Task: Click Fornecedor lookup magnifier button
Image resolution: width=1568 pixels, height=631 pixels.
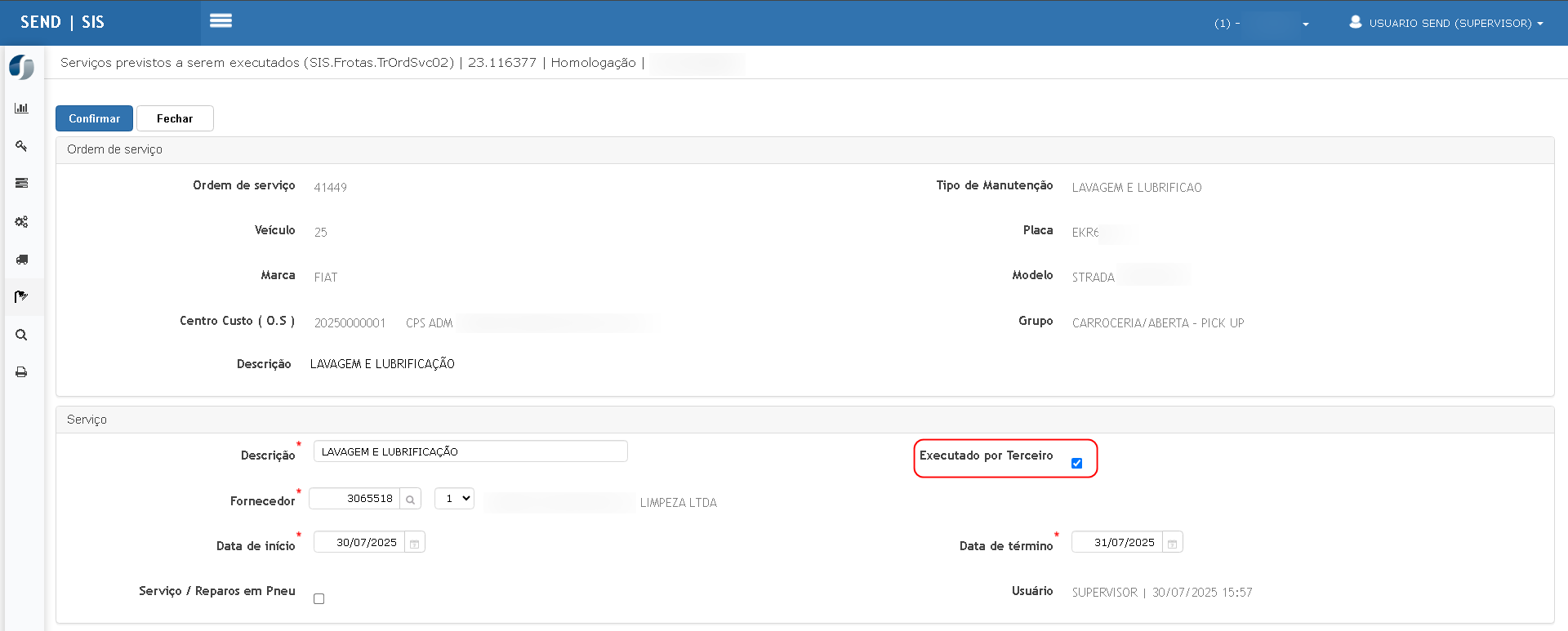Action: click(x=411, y=499)
